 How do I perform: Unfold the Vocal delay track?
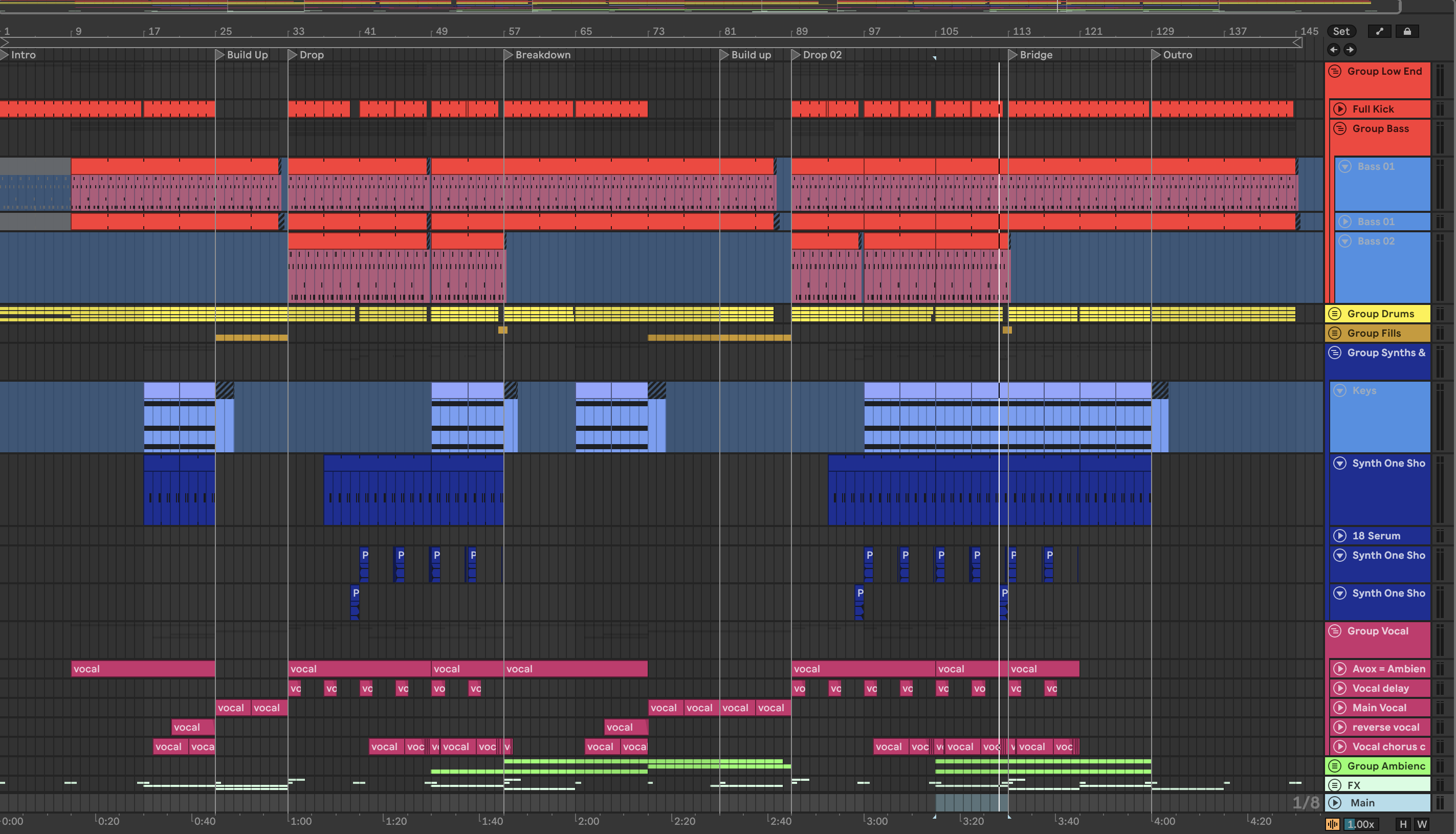pos(1340,689)
